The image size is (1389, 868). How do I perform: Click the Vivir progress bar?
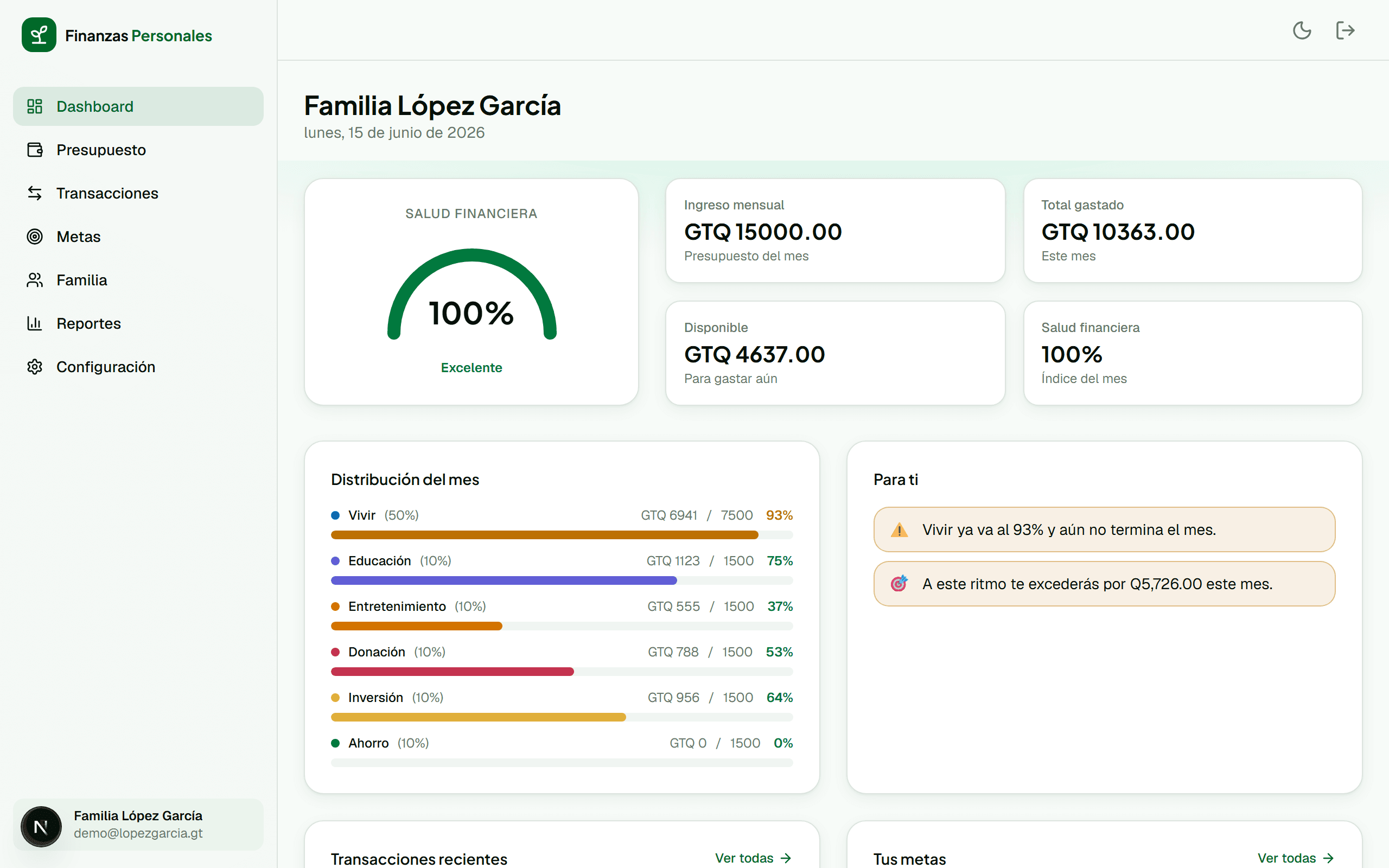point(562,535)
